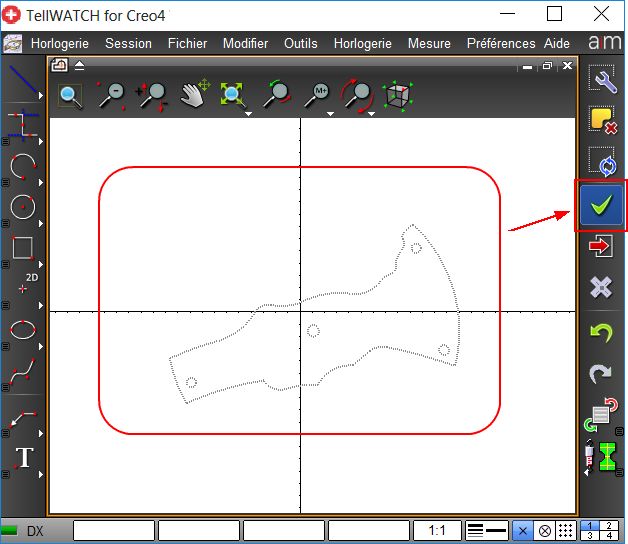Select the rectangle drawing tool
The height and width of the screenshot is (544, 628).
(x=22, y=248)
